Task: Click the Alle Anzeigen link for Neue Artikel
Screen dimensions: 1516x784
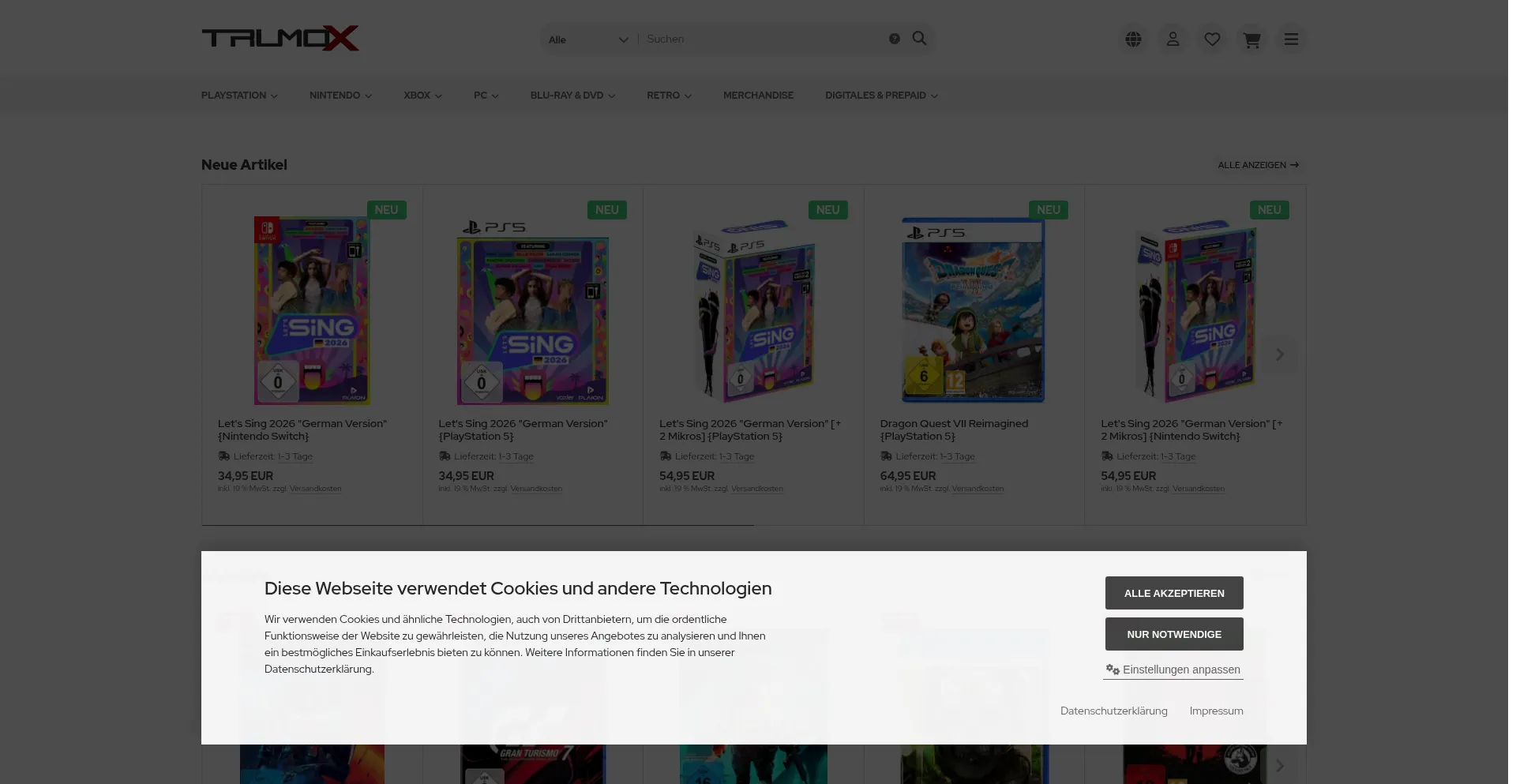Action: tap(1258, 165)
